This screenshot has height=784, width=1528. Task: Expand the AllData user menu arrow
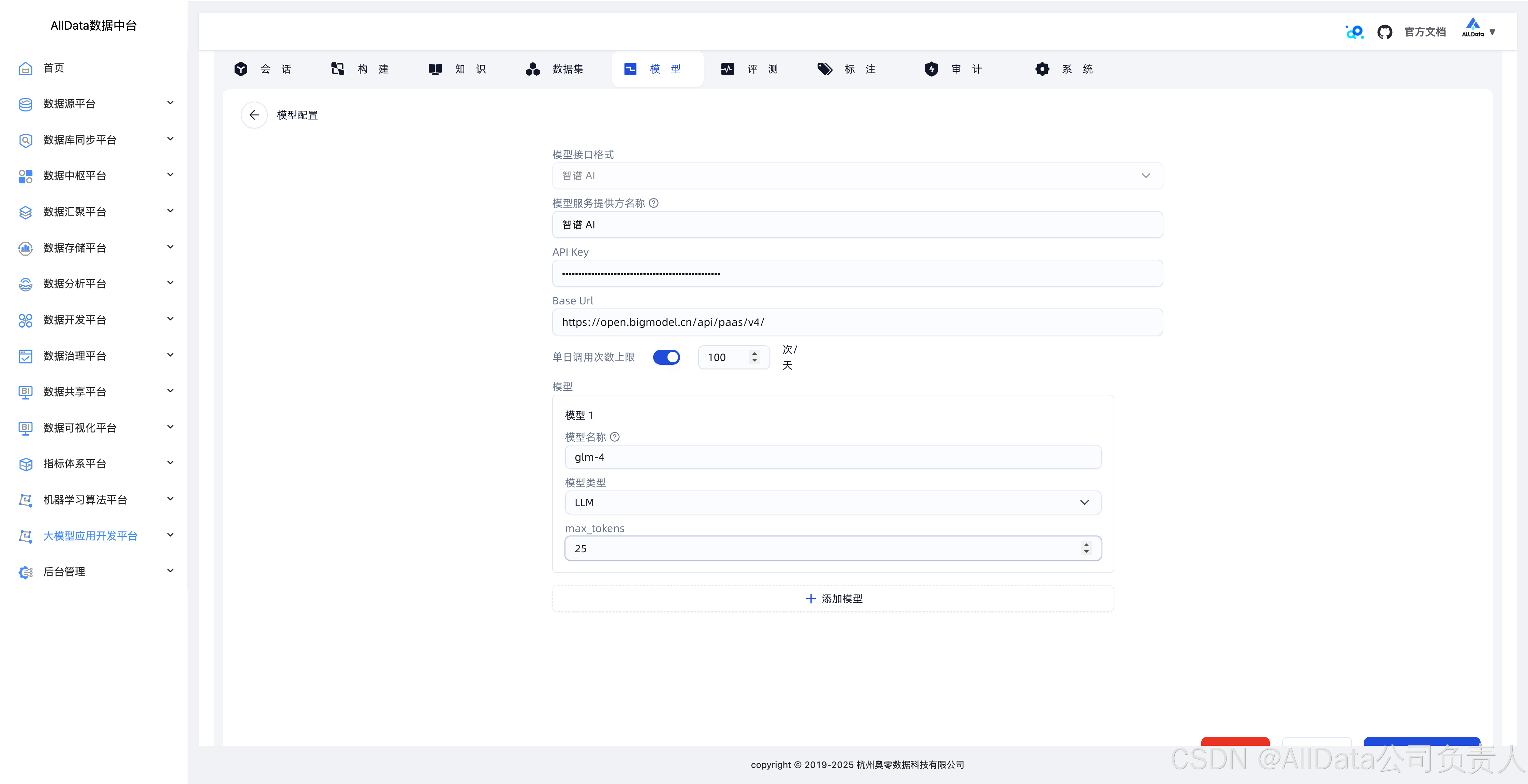coord(1493,32)
